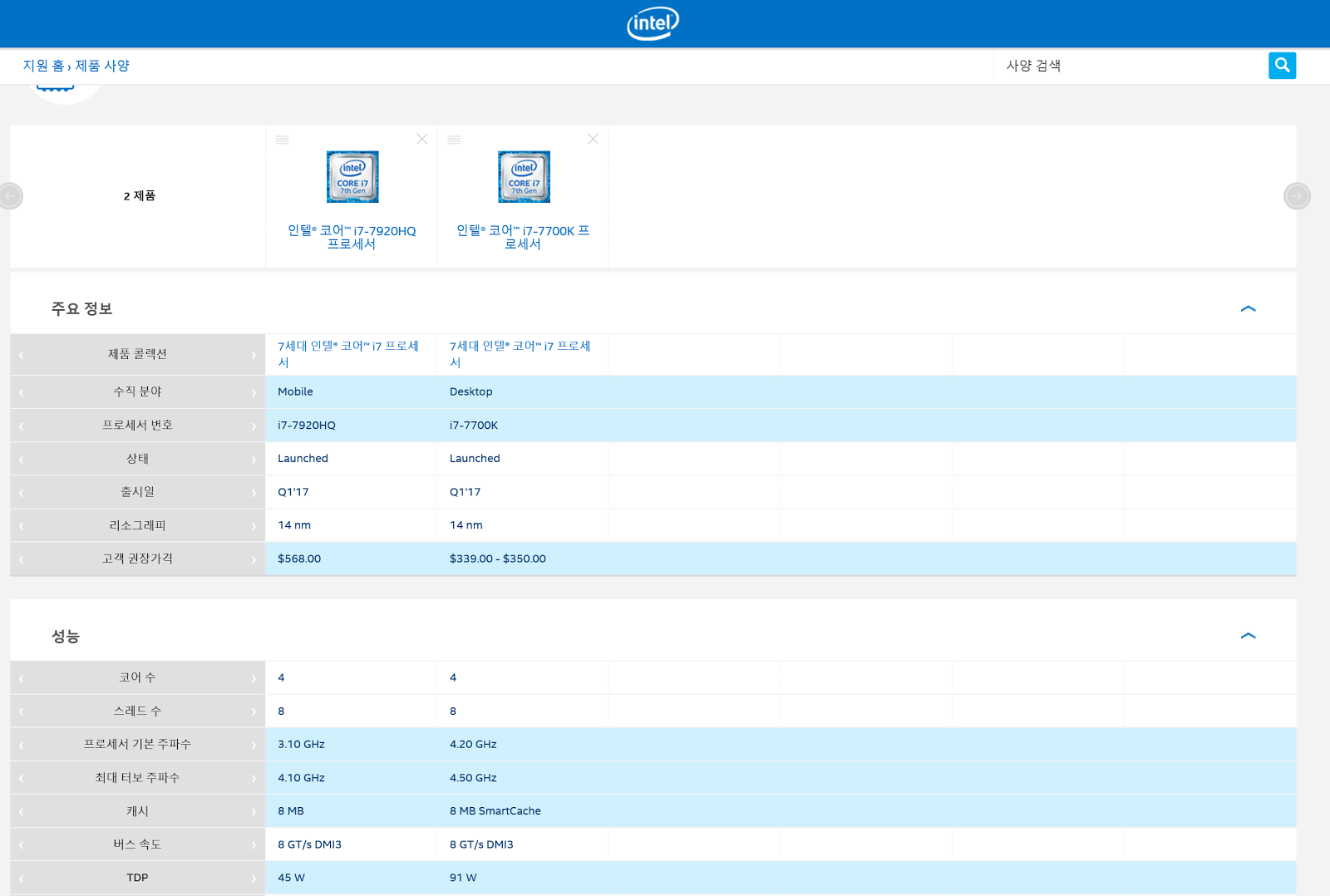Image resolution: width=1330 pixels, height=896 pixels.
Task: Click the right arrow on the 최대 터보 주파수 row
Action: [x=254, y=778]
